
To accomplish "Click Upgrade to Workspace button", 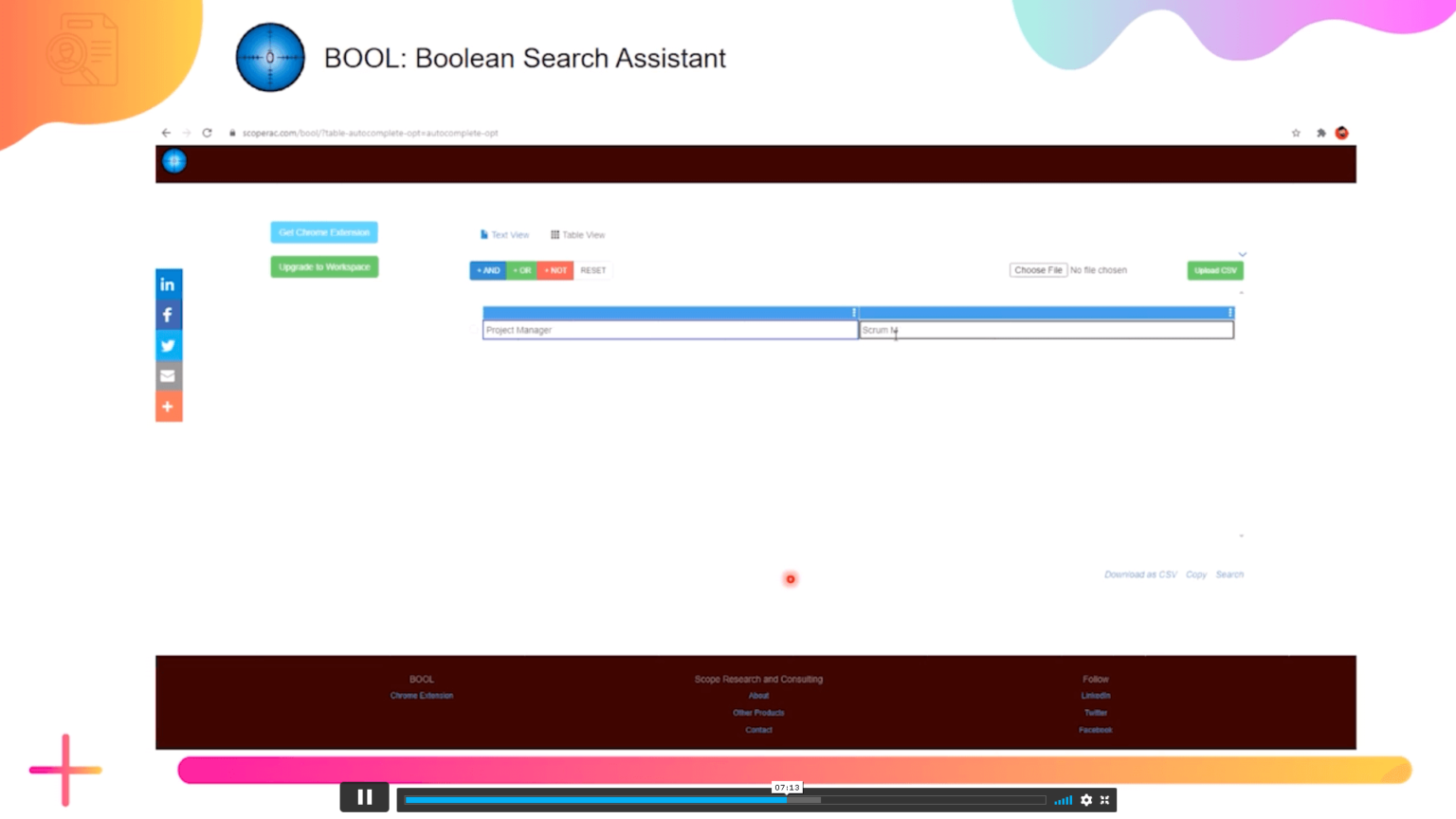I will [x=324, y=267].
